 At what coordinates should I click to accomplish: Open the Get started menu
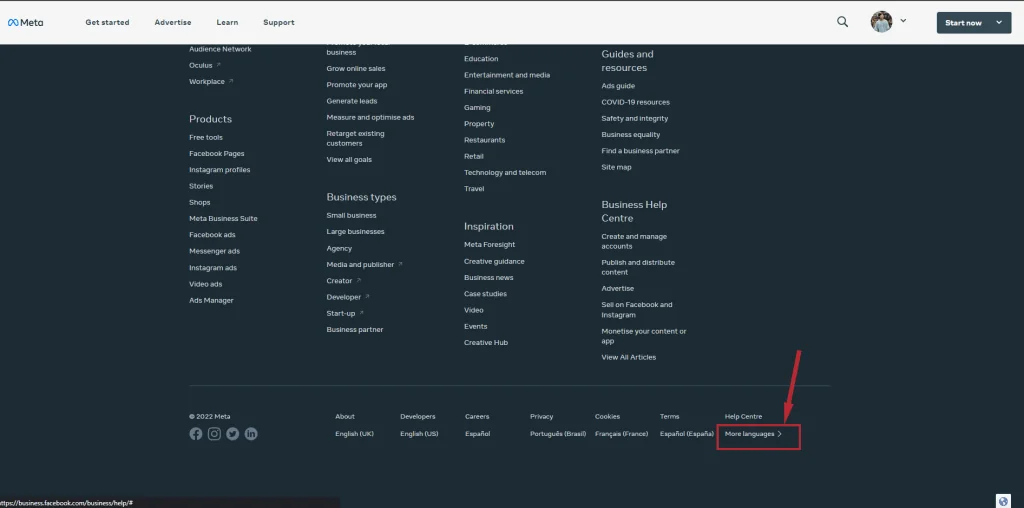pos(107,22)
